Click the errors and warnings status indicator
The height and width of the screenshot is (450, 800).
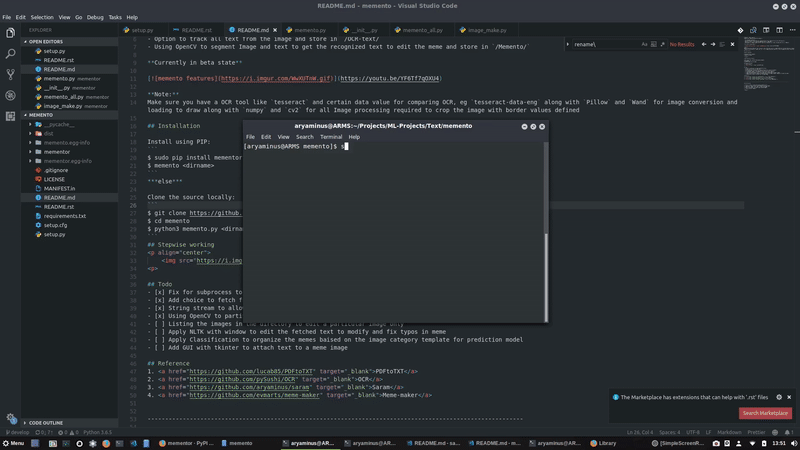click(x=68, y=432)
